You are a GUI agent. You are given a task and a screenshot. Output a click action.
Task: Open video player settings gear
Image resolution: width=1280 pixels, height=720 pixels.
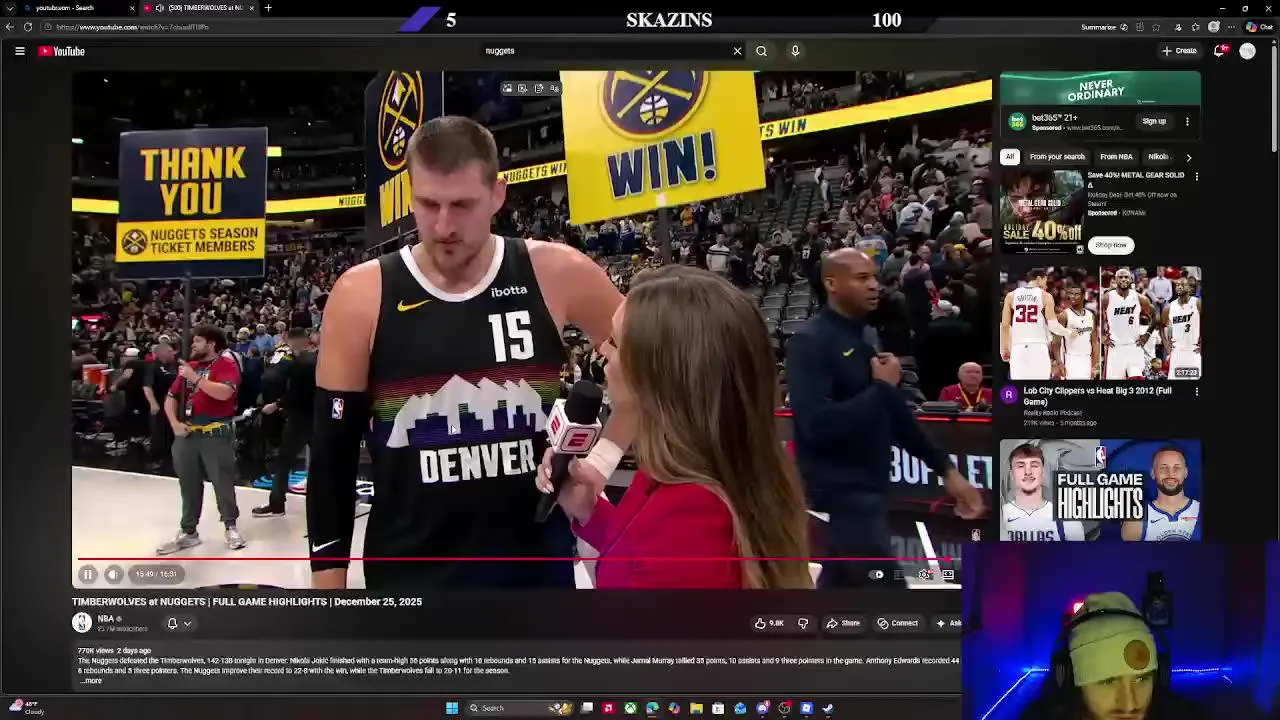[x=924, y=574]
